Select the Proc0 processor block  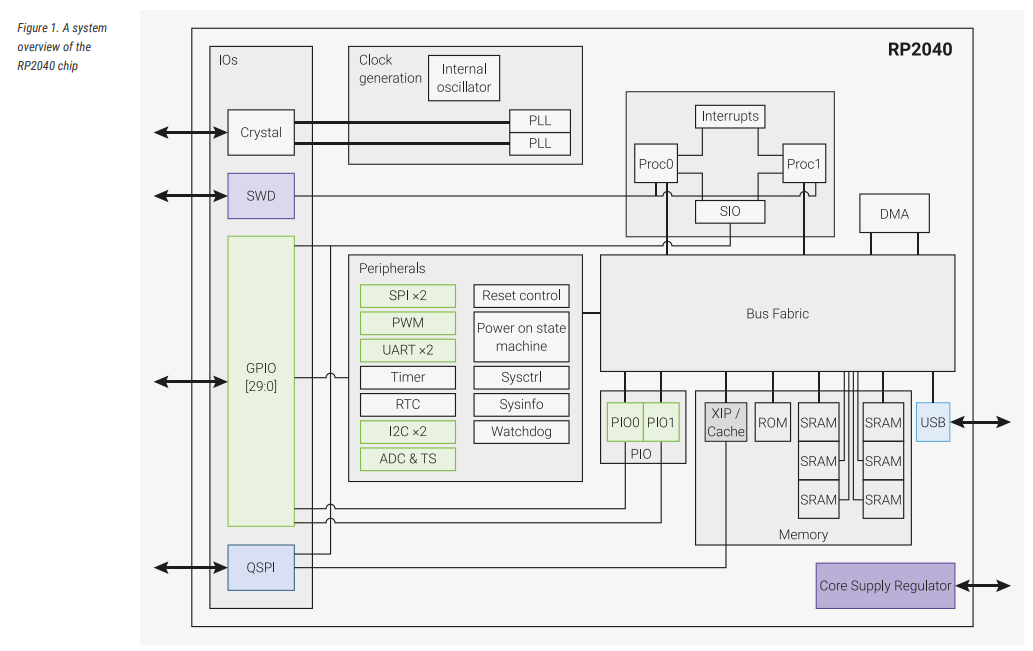coord(655,164)
